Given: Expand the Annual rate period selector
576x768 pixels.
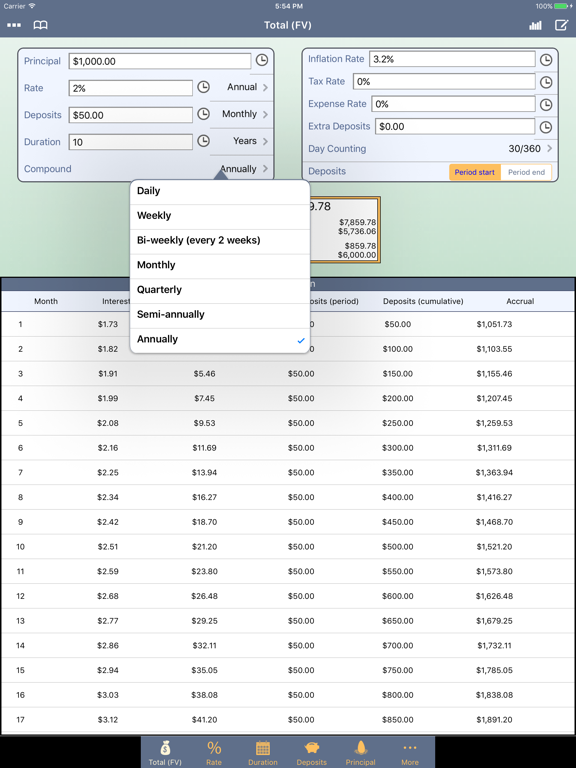Looking at the screenshot, I should pos(247,87).
